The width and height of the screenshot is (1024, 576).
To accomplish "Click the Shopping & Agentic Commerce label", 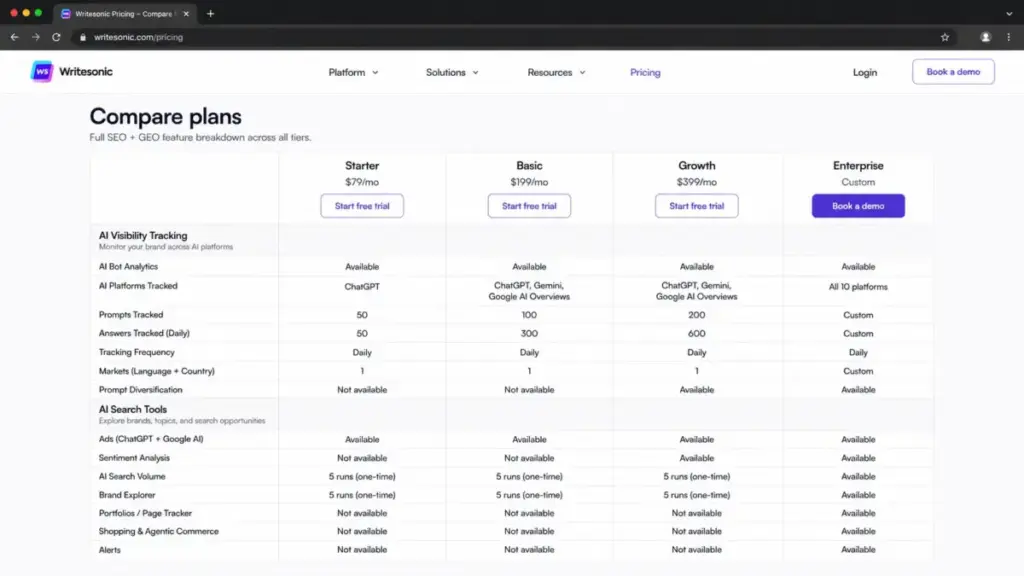I will pos(159,531).
